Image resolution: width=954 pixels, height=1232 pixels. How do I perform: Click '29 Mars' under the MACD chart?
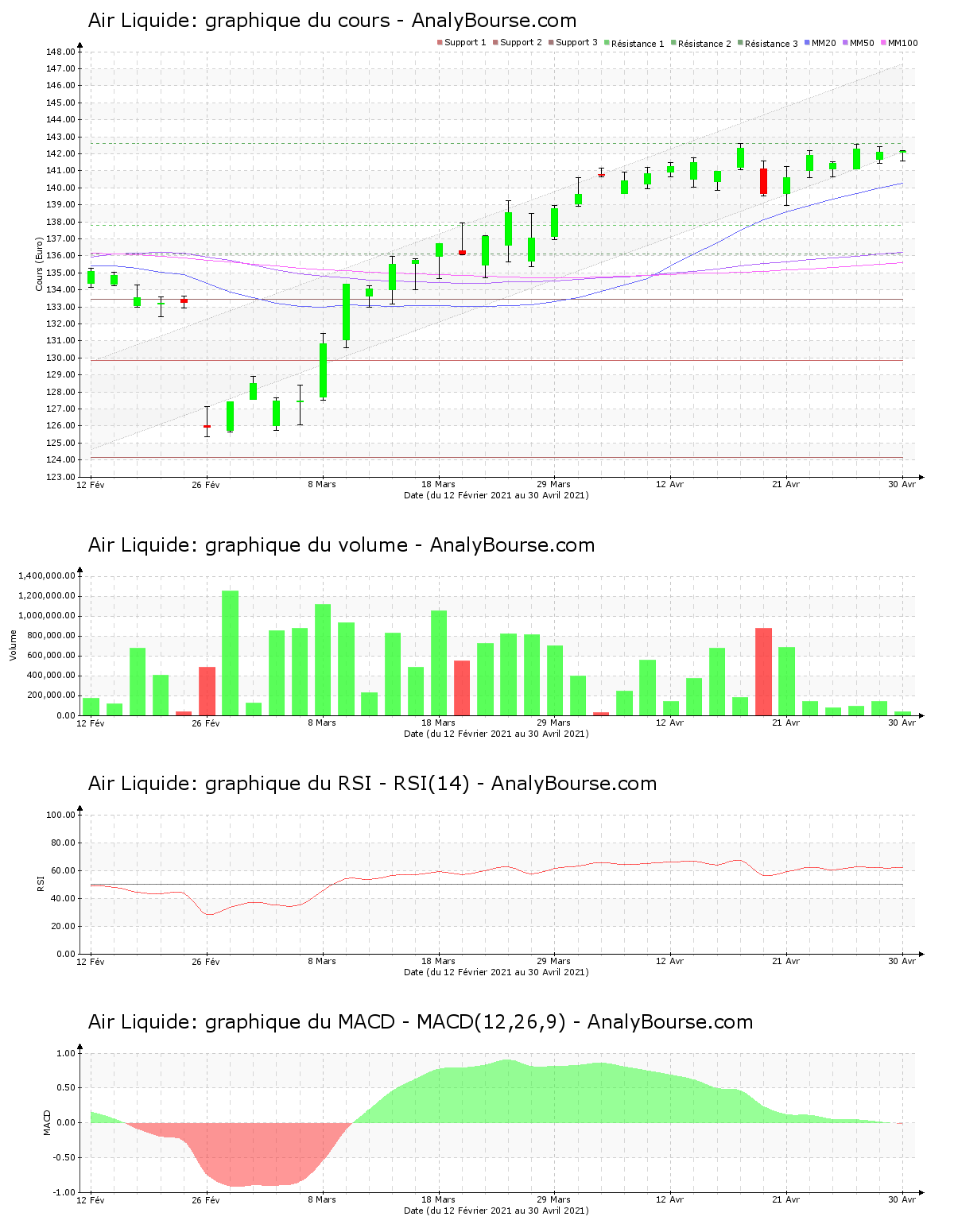554,1199
